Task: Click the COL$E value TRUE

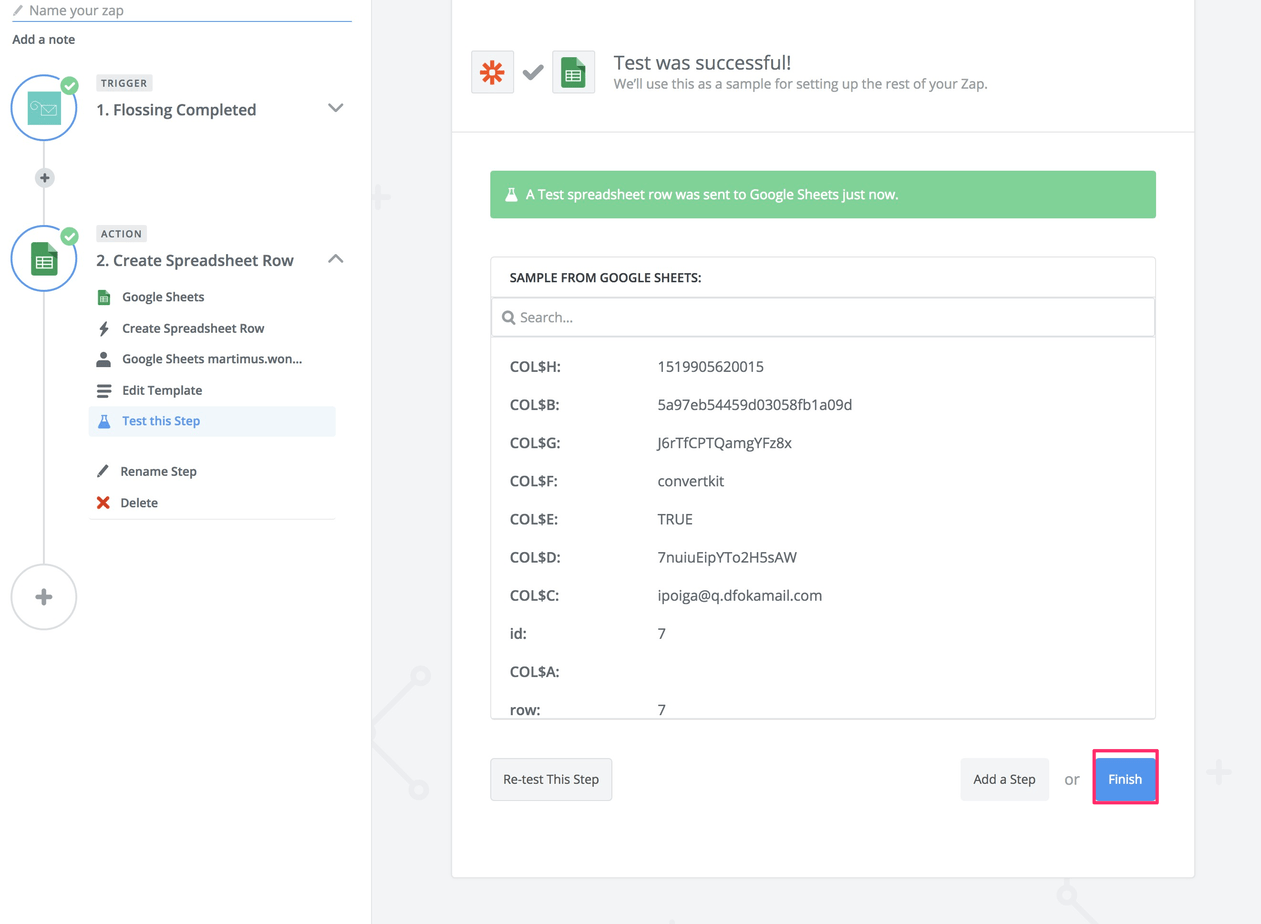Action: pos(675,519)
